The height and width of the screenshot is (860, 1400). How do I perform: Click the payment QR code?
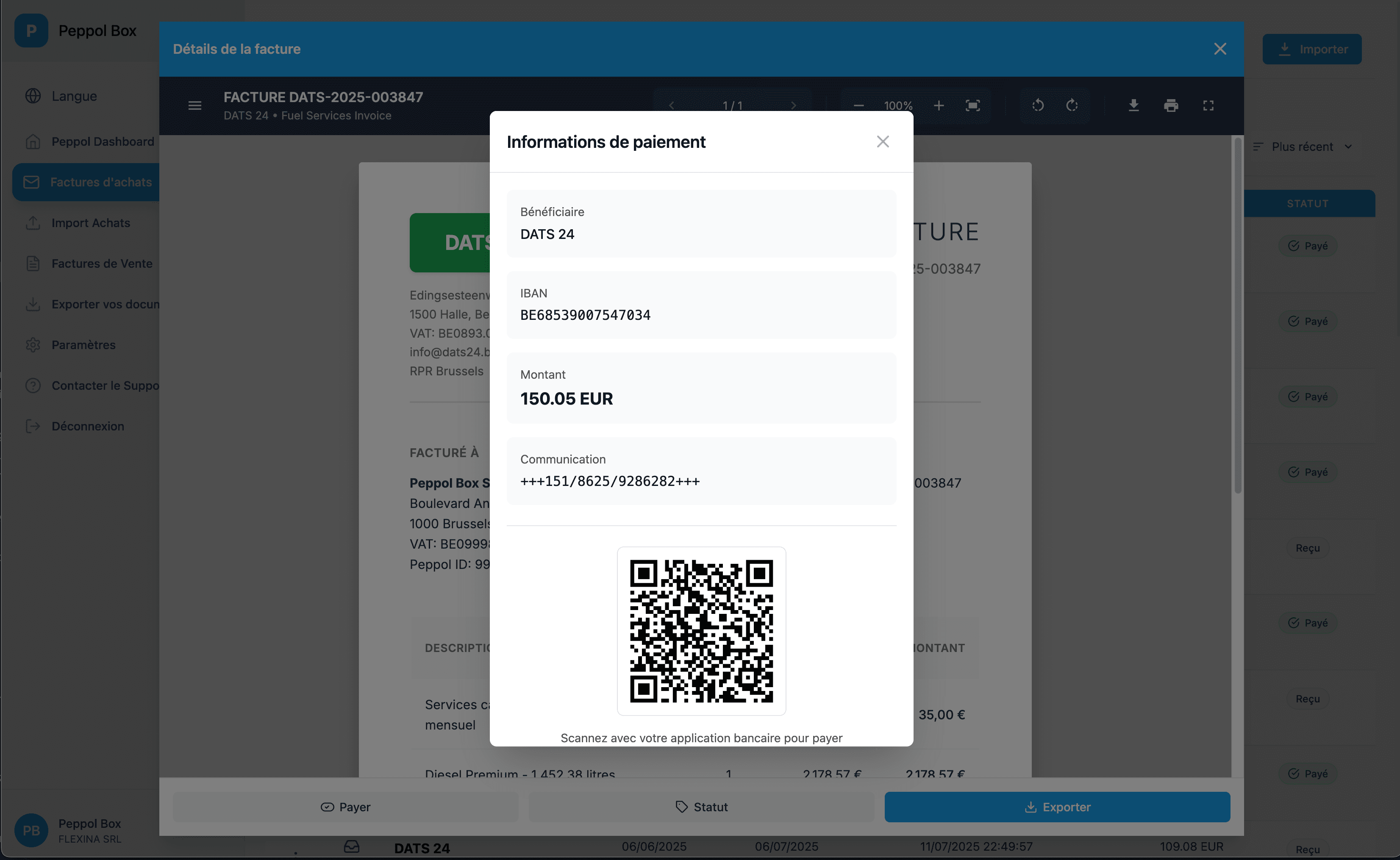tap(701, 631)
